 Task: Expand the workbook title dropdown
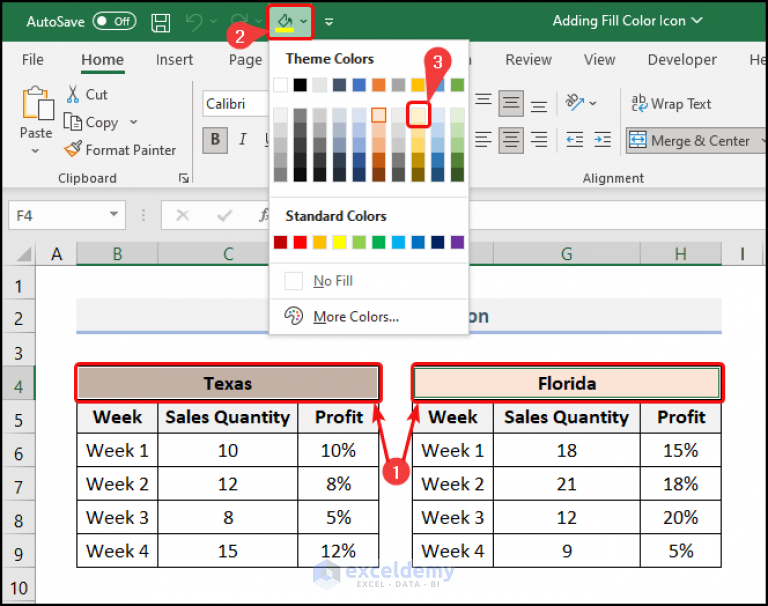(x=697, y=20)
